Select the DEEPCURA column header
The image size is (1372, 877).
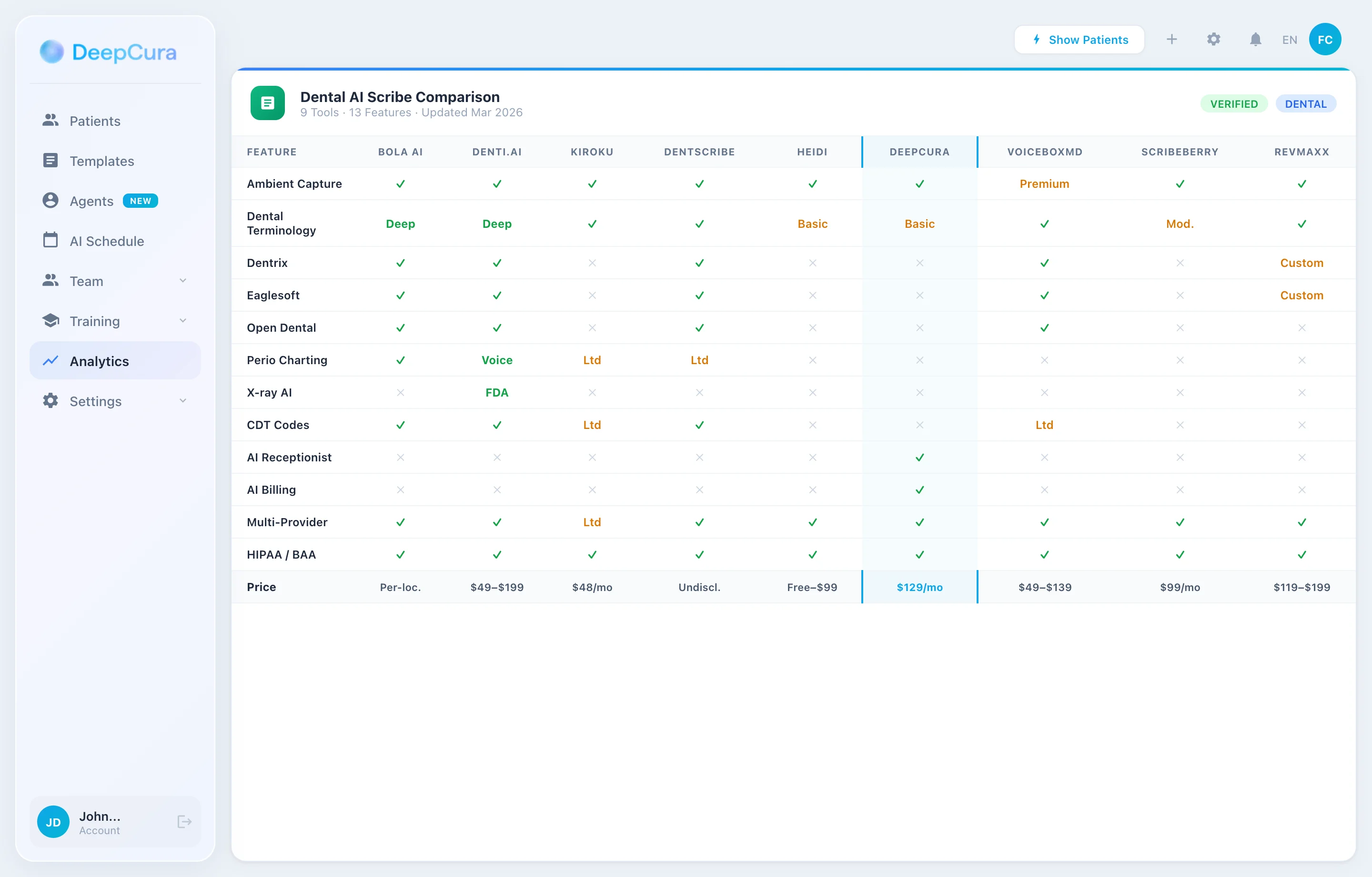(x=919, y=152)
